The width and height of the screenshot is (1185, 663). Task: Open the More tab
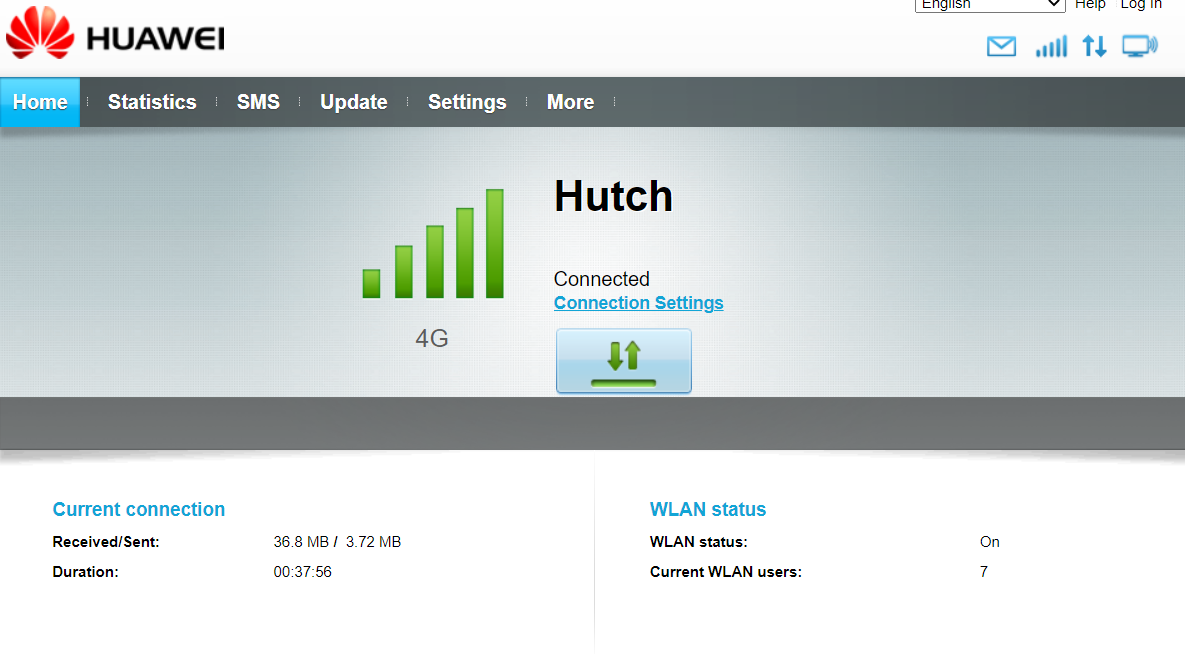point(571,102)
